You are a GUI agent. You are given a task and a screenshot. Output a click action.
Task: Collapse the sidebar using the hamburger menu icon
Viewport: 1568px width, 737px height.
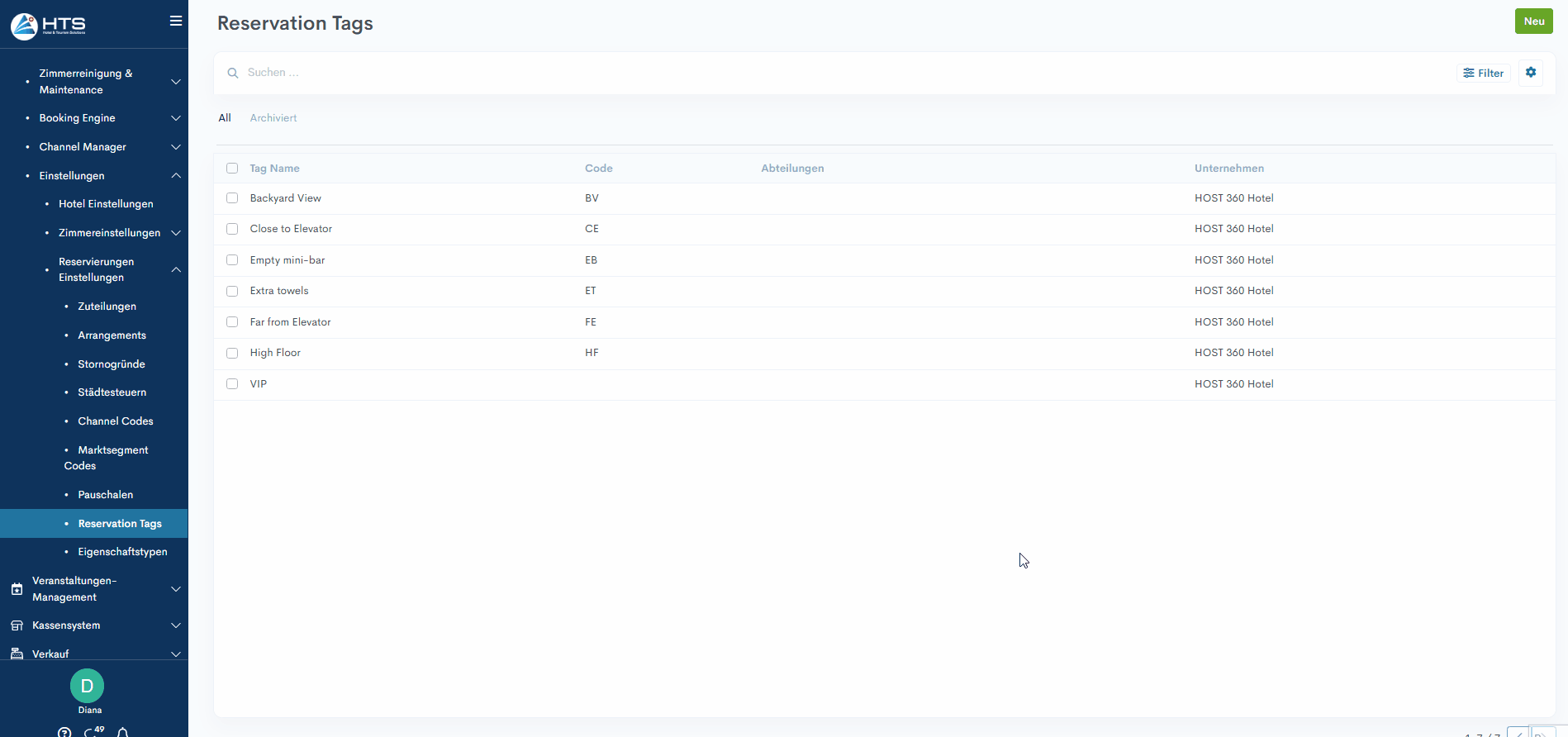[175, 21]
